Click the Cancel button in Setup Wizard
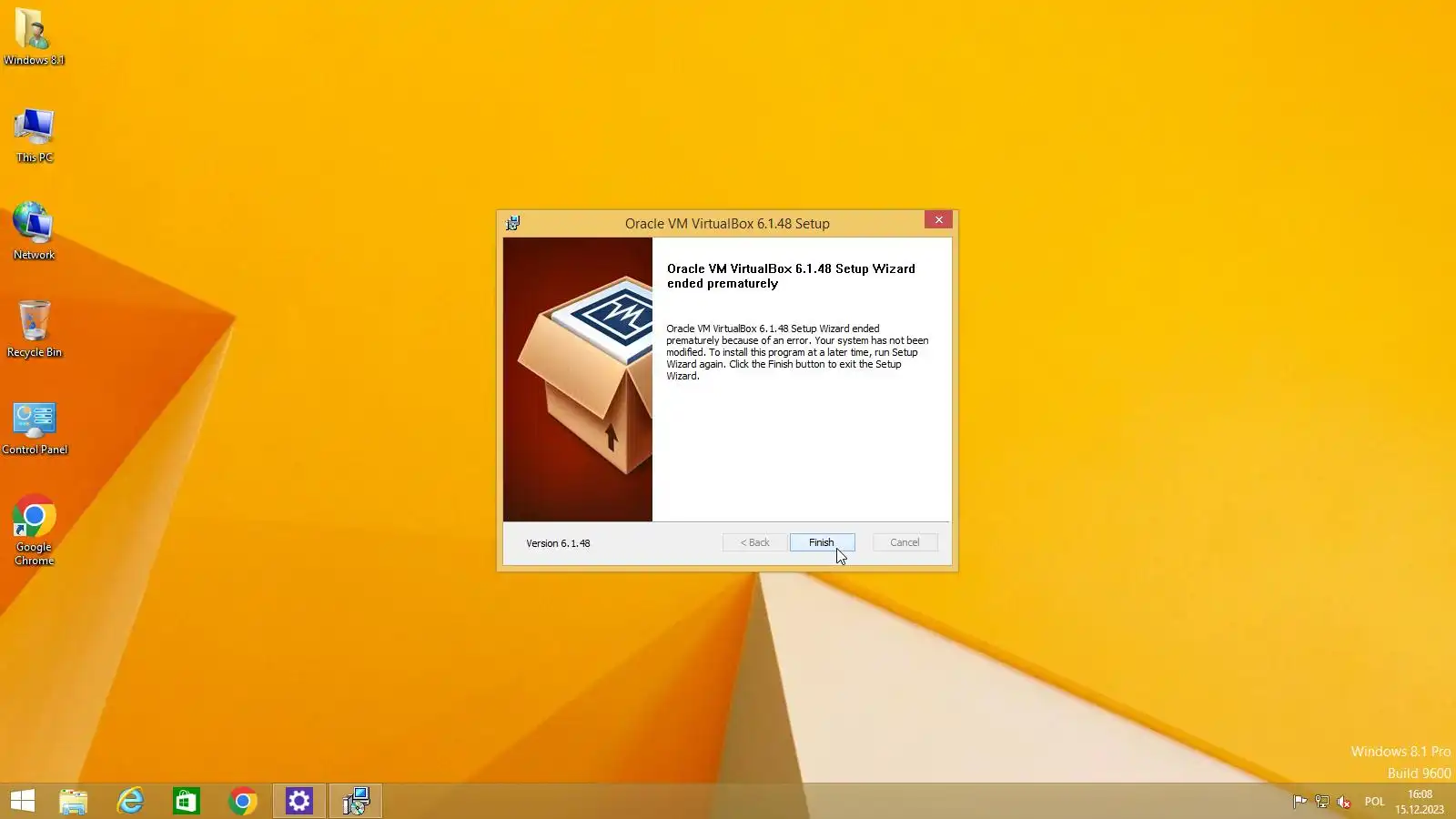Screen dimensions: 1456x819 905,542
